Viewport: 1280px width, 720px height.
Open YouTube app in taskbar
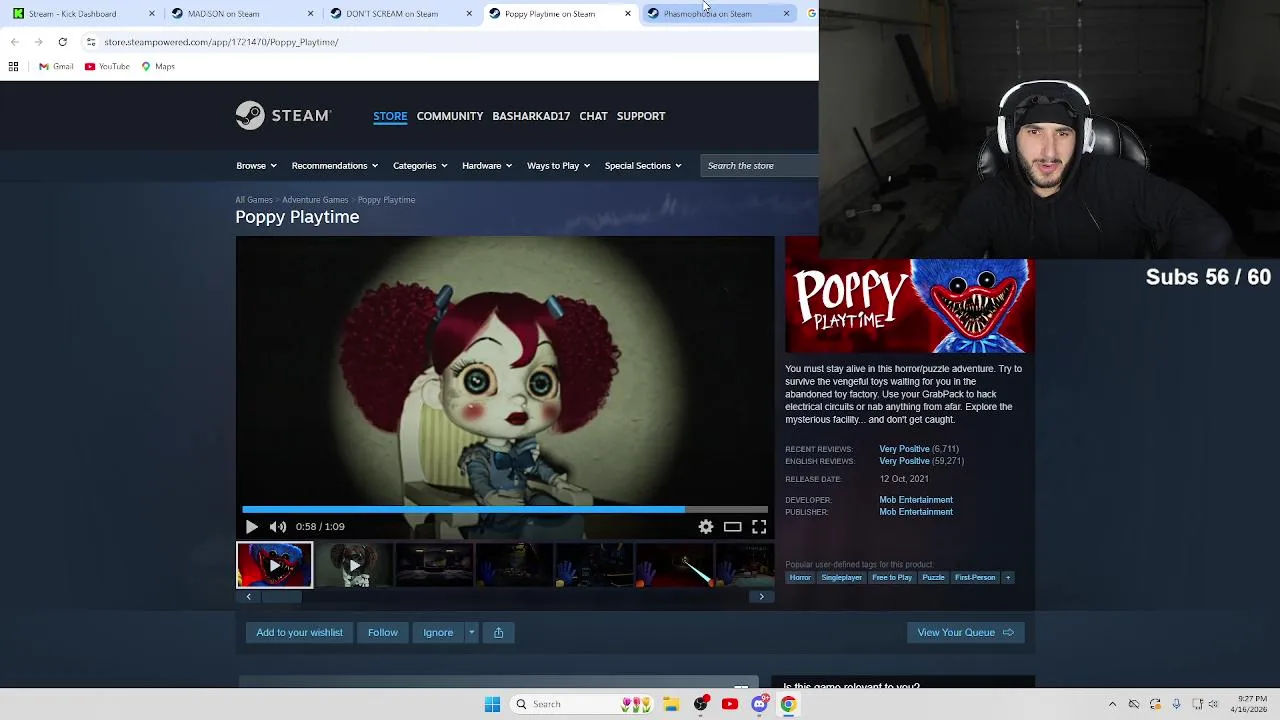730,704
